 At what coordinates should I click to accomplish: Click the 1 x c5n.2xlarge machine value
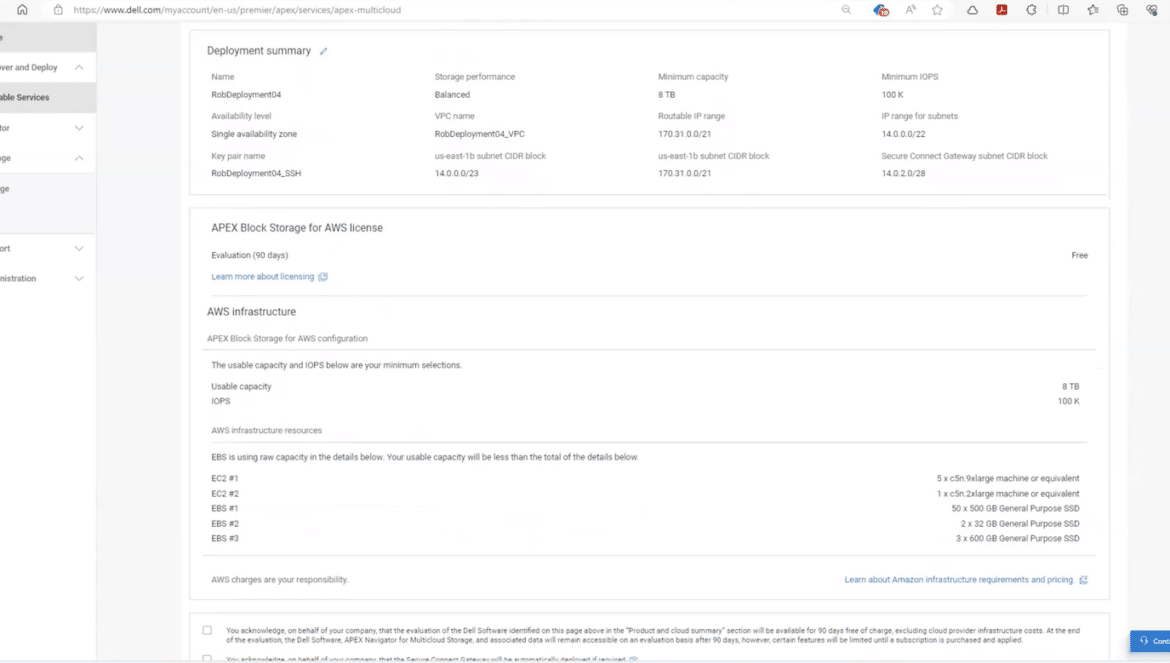coord(1008,494)
